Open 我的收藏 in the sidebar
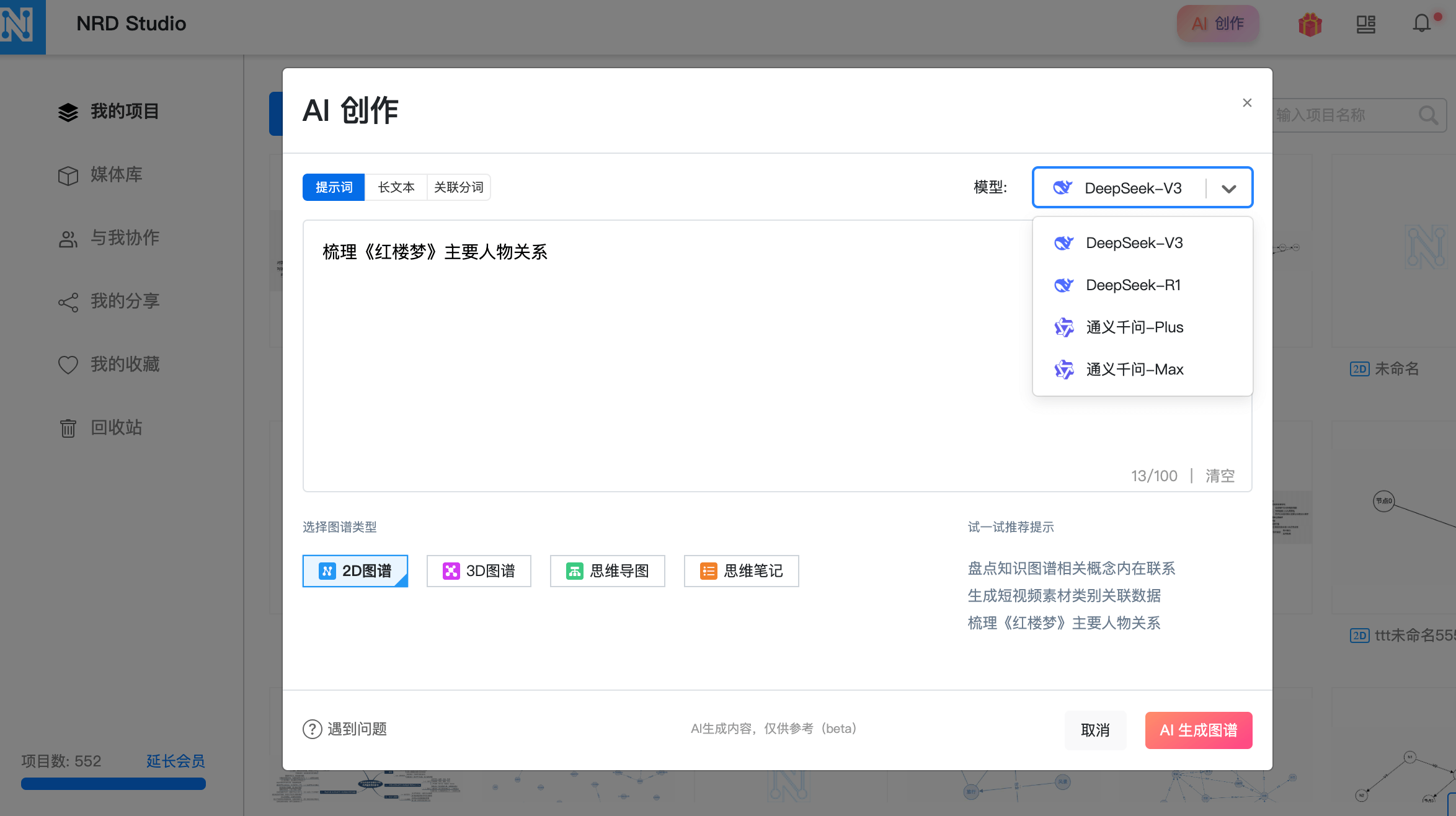The height and width of the screenshot is (816, 1456). click(109, 365)
